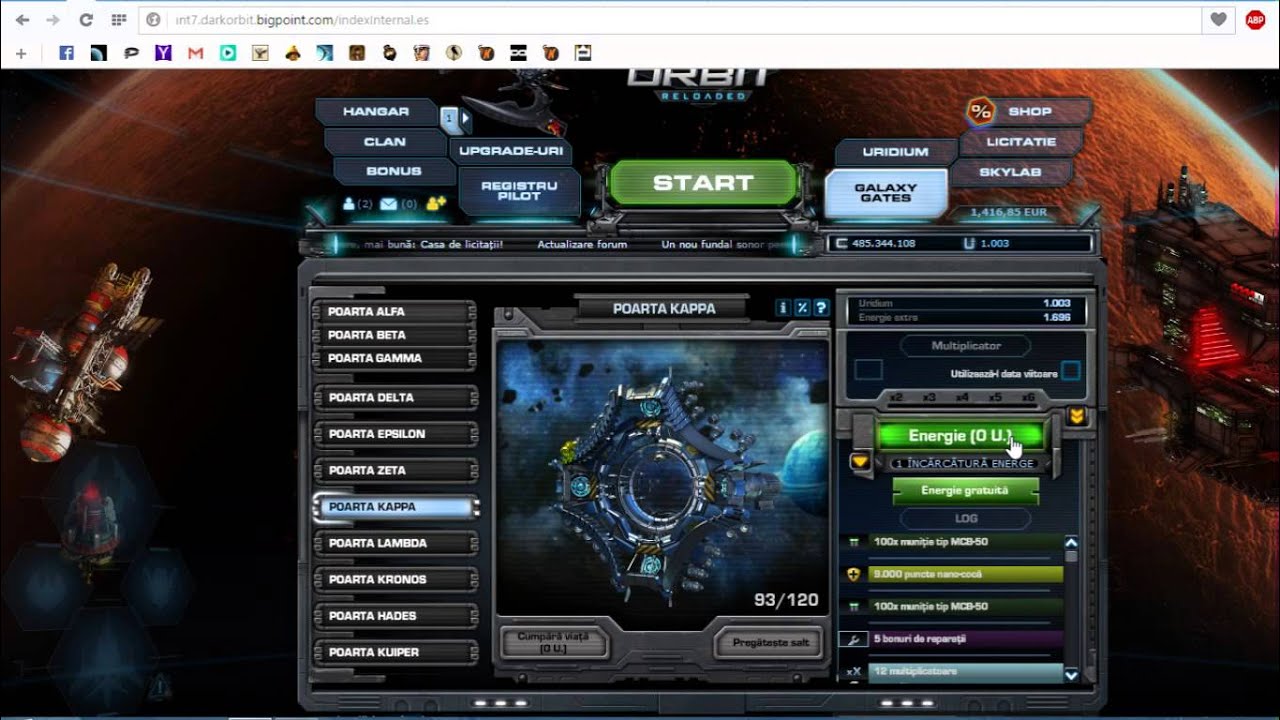Open the SKYLAB page
Screen dimensions: 1280x720
click(1010, 172)
